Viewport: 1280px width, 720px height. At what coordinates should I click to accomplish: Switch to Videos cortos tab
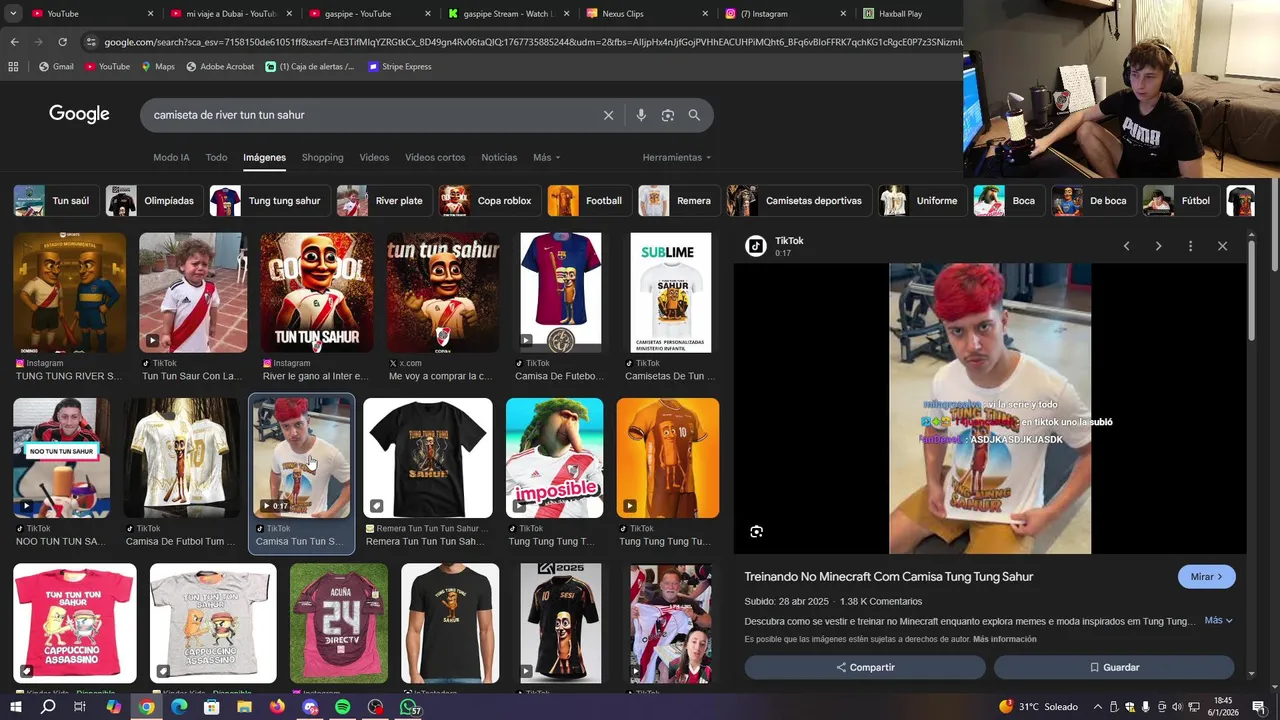(x=435, y=157)
